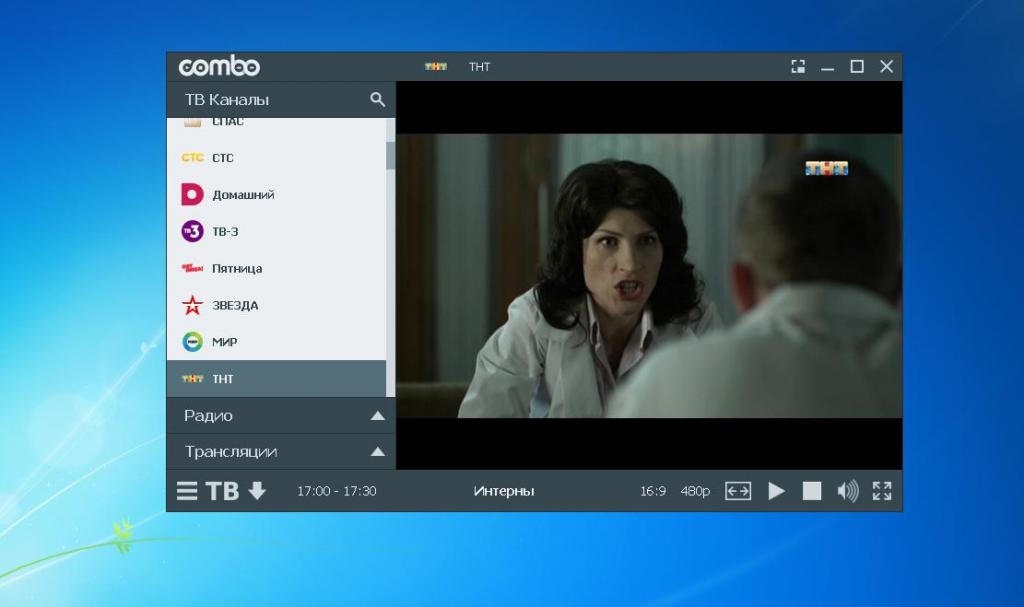Click the video playback area
This screenshot has height=607, width=1024.
(649, 275)
